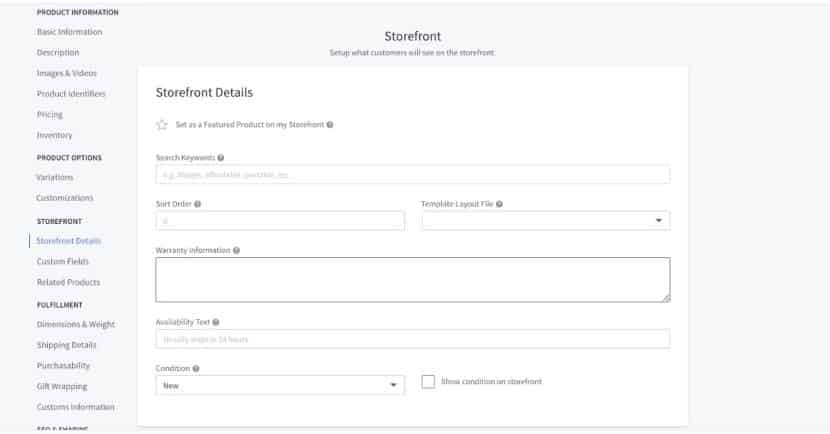Open Custom Fields in sidebar

coord(62,261)
